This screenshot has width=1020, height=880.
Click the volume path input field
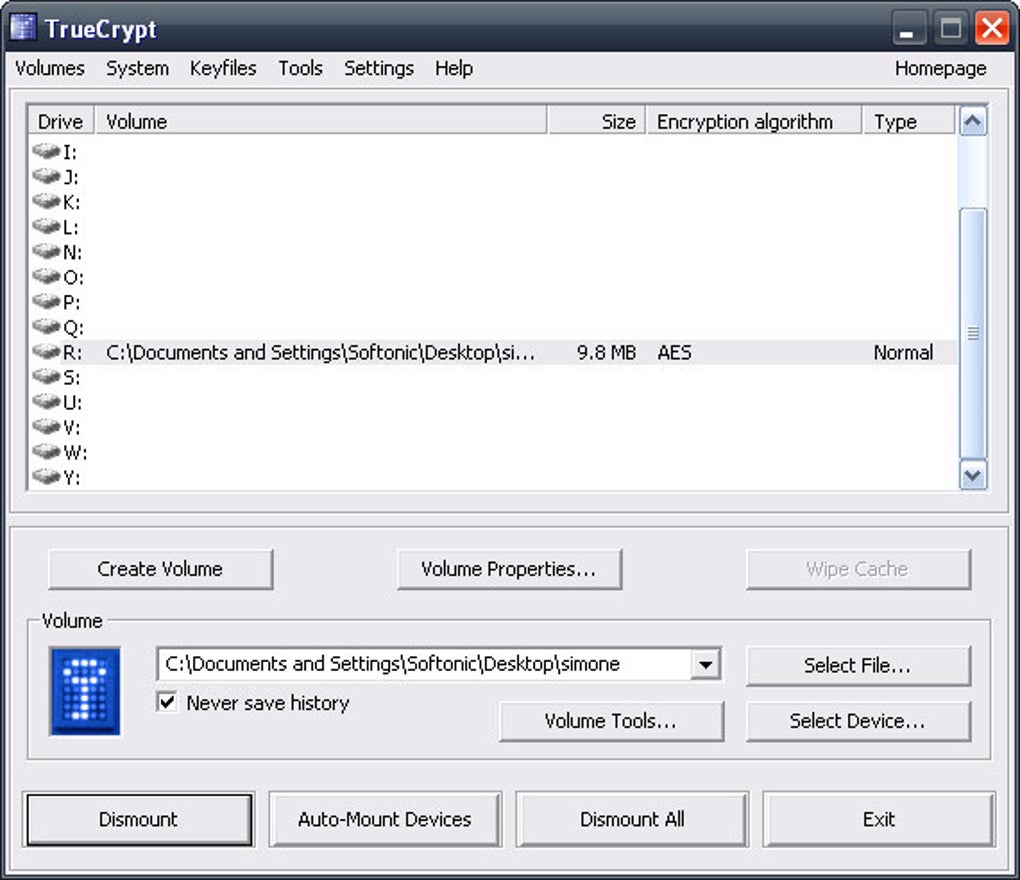[x=425, y=665]
